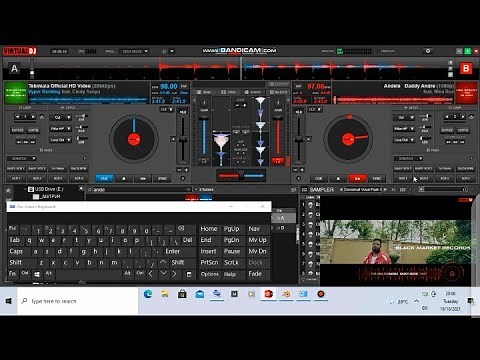Image resolution: width=480 pixels, height=360 pixels.
Task: Click the crossfader slider
Action: pyautogui.click(x=241, y=175)
